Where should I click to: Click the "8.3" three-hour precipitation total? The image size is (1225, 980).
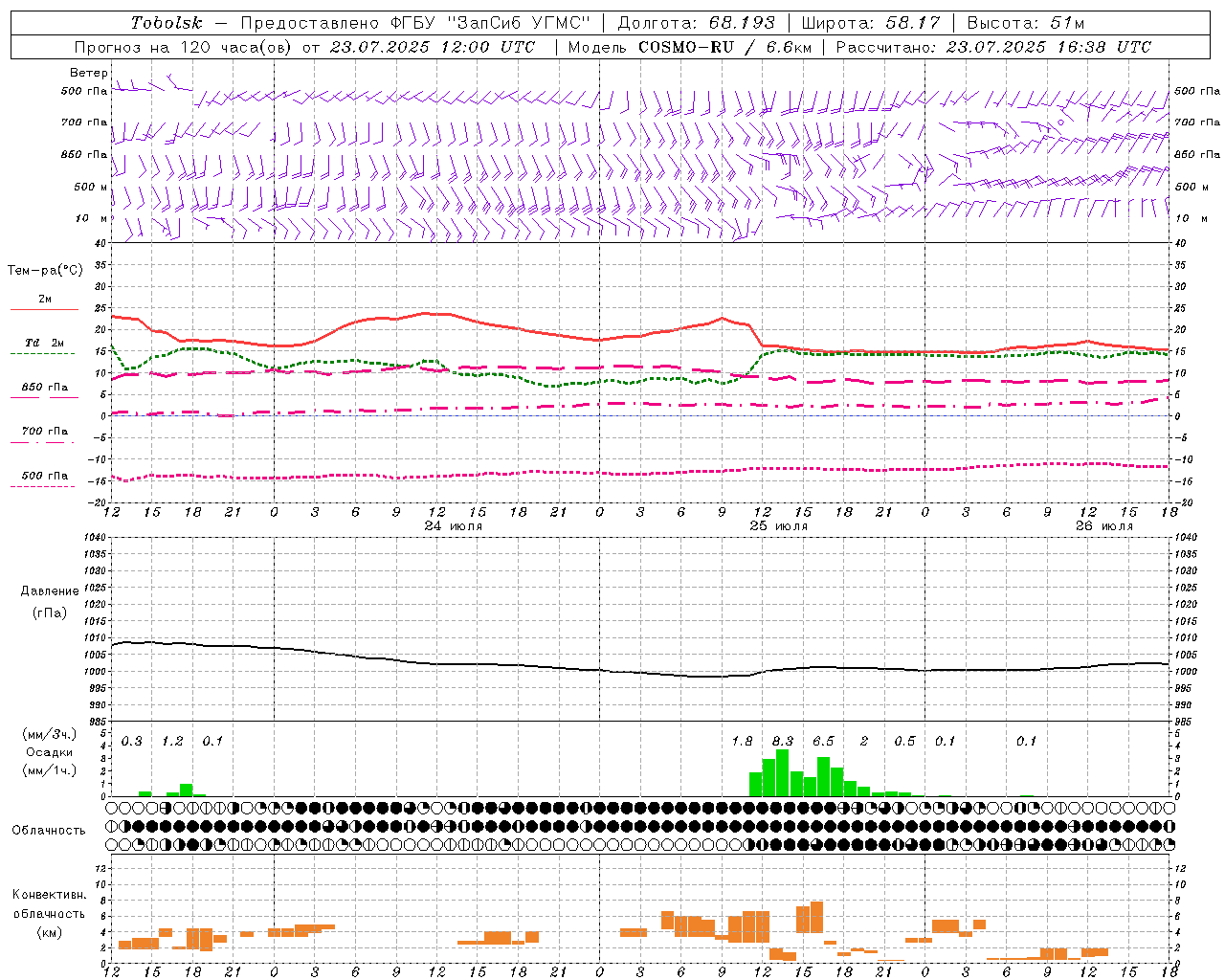pyautogui.click(x=783, y=741)
